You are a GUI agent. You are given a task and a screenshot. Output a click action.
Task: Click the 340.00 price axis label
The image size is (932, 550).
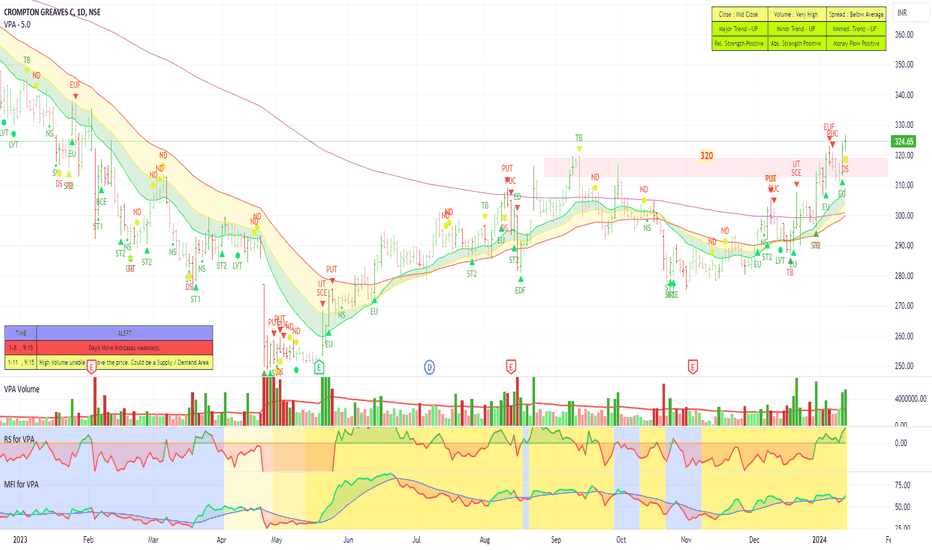pos(904,95)
